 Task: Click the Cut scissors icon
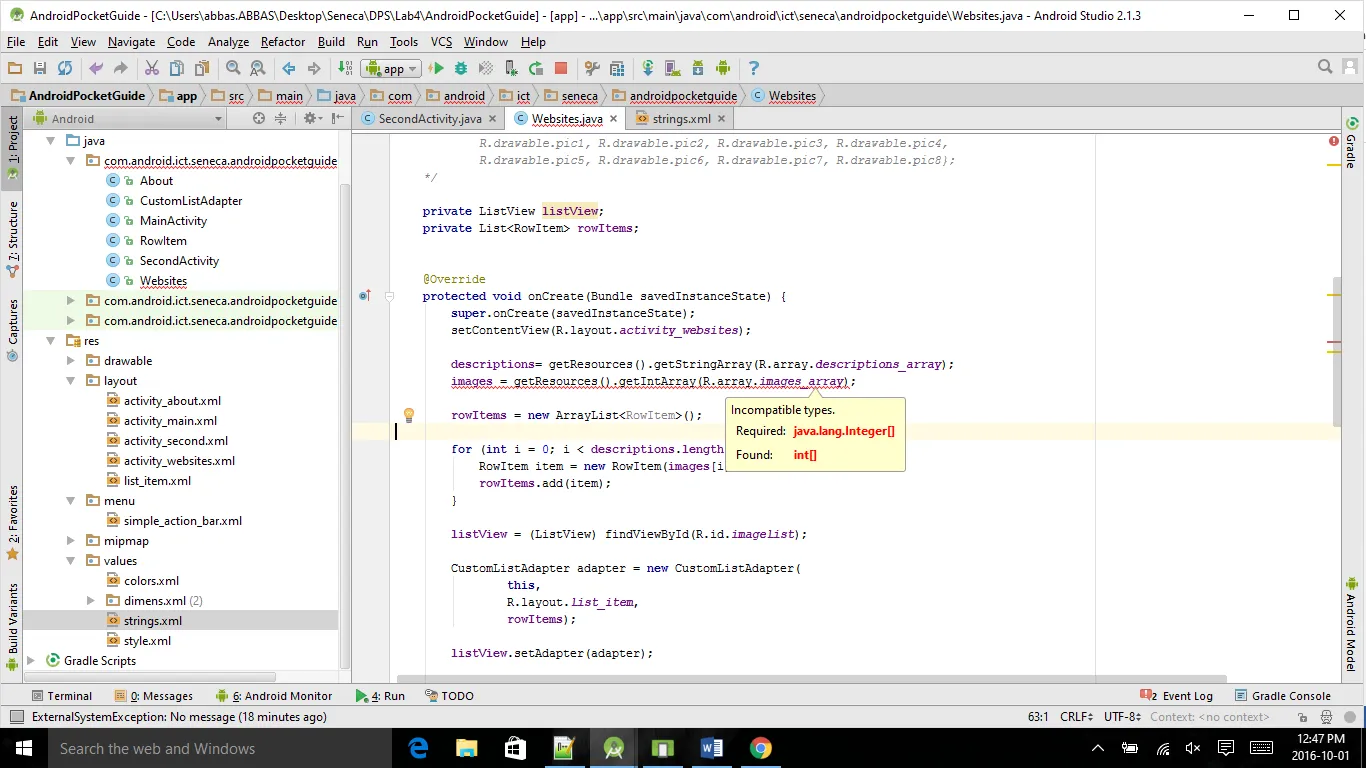pos(152,68)
